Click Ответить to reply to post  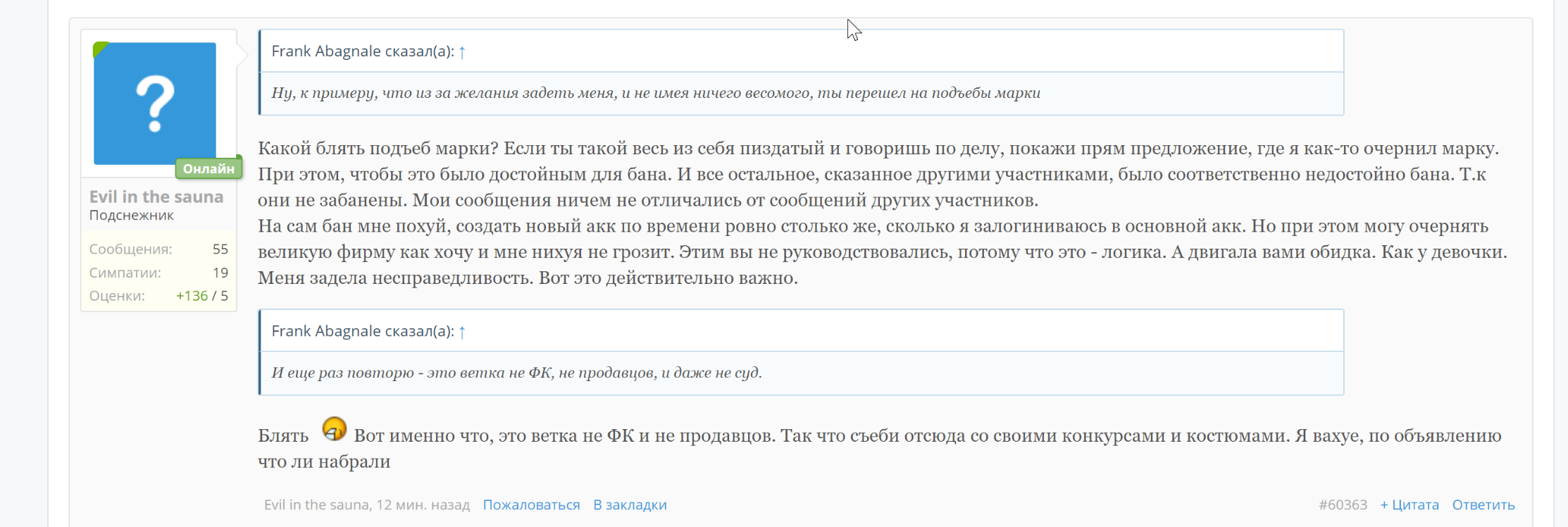pyautogui.click(x=1483, y=505)
